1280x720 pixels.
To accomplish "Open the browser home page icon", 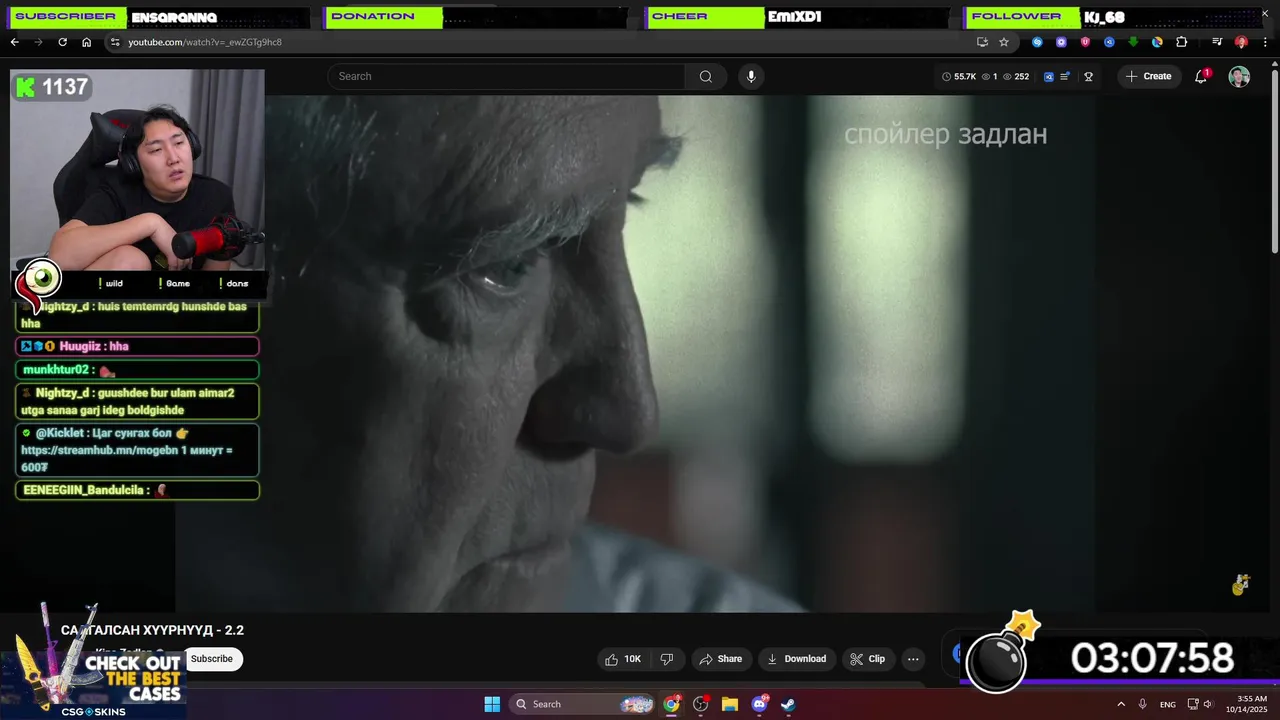I will pyautogui.click(x=86, y=42).
